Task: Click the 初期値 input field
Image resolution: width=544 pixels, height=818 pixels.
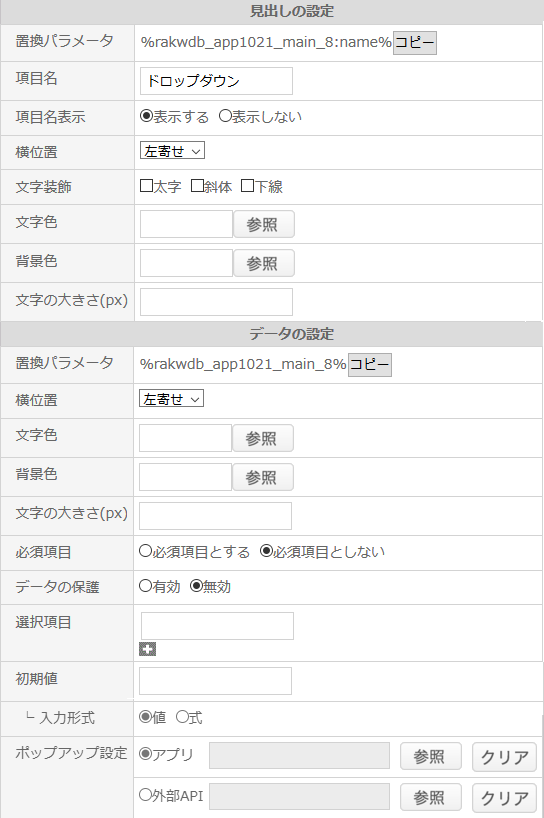Action: click(215, 681)
